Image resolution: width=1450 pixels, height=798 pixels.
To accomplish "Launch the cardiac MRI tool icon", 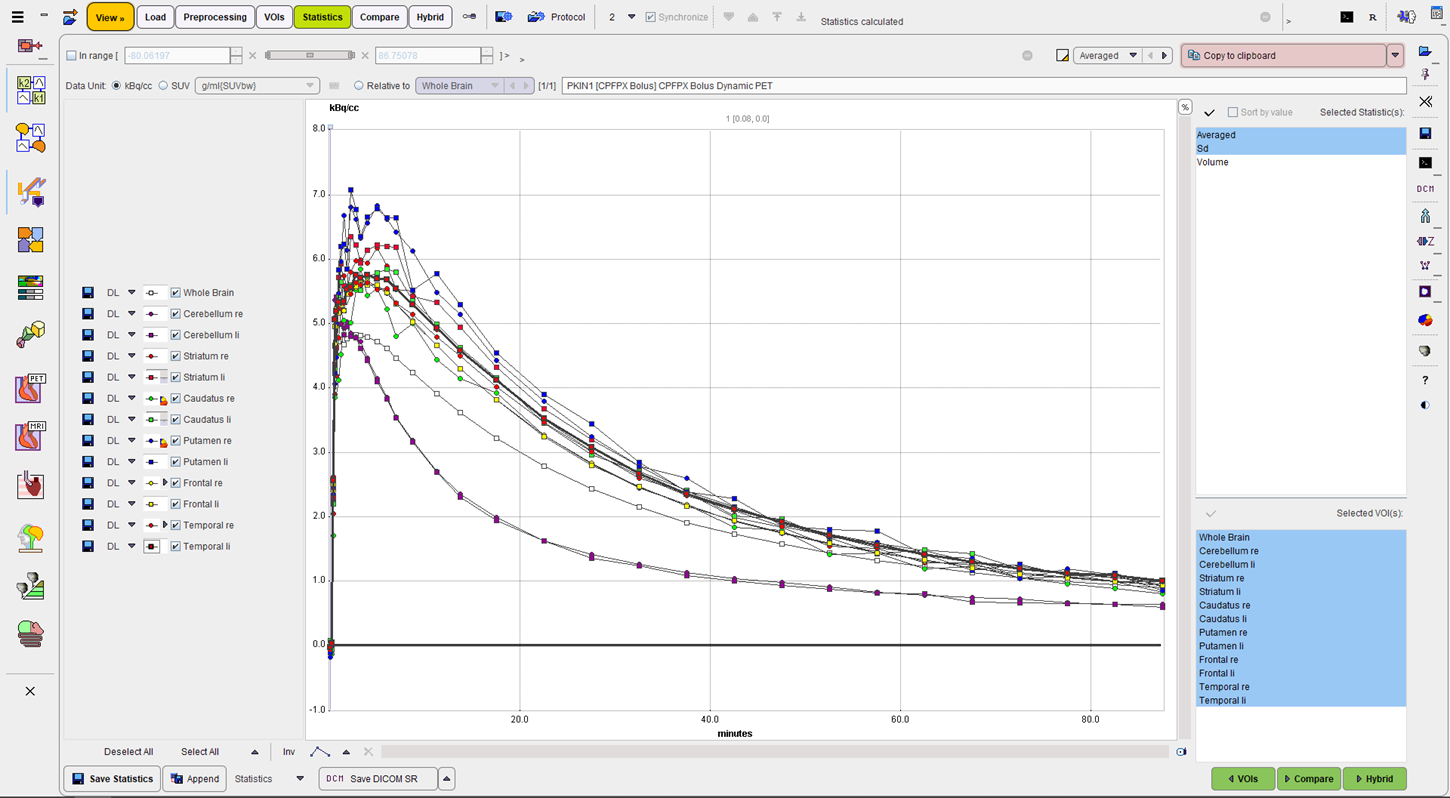I will click(x=31, y=437).
